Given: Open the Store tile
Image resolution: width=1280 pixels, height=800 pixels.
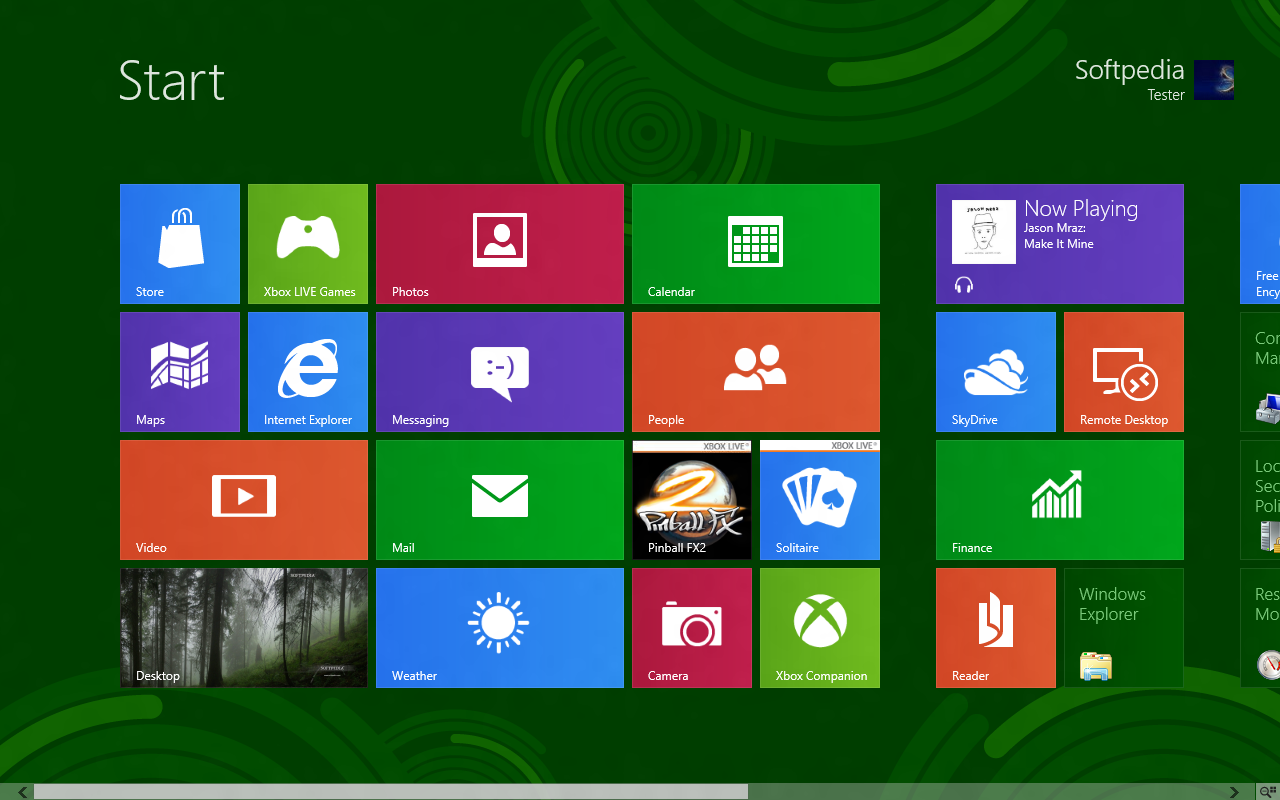Looking at the screenshot, I should tap(180, 243).
